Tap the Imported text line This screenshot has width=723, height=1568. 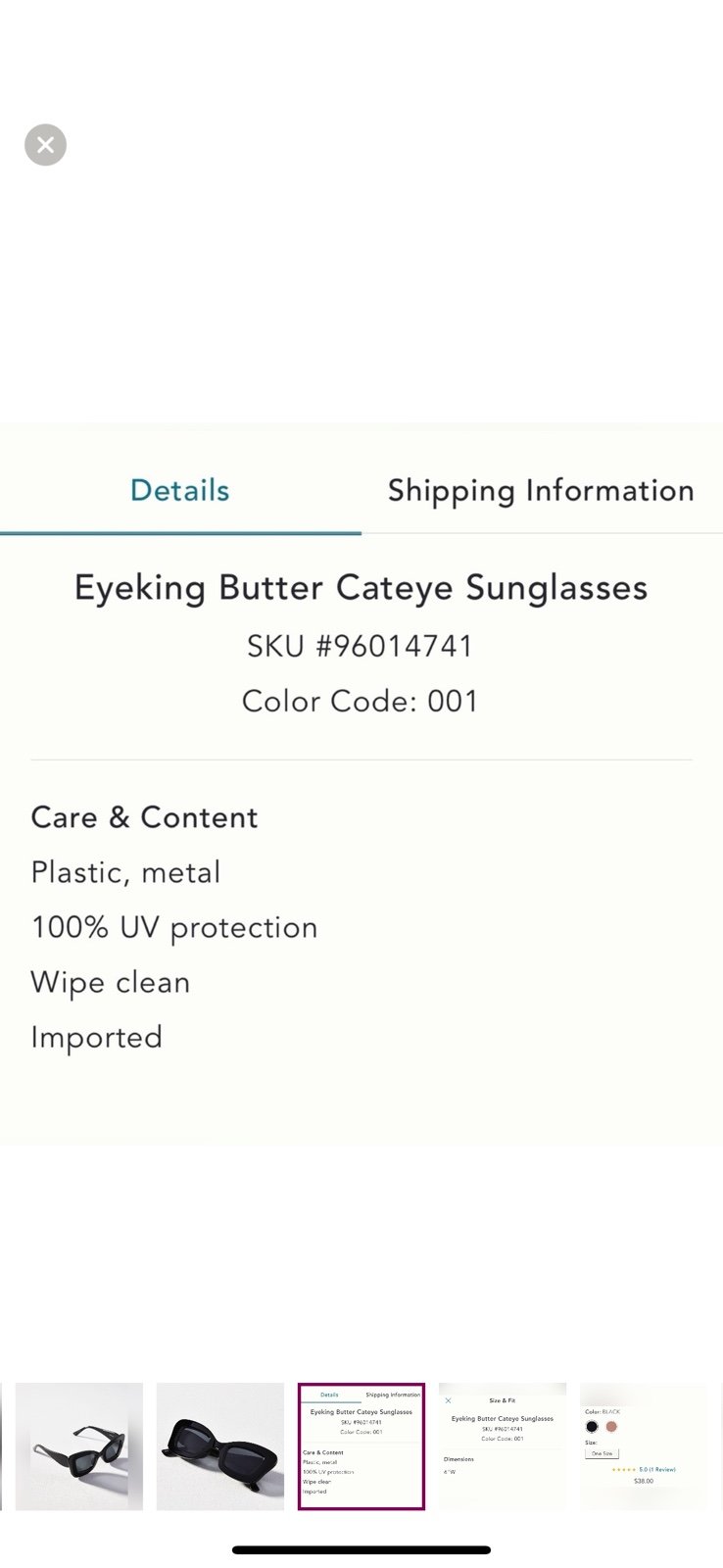97,1037
